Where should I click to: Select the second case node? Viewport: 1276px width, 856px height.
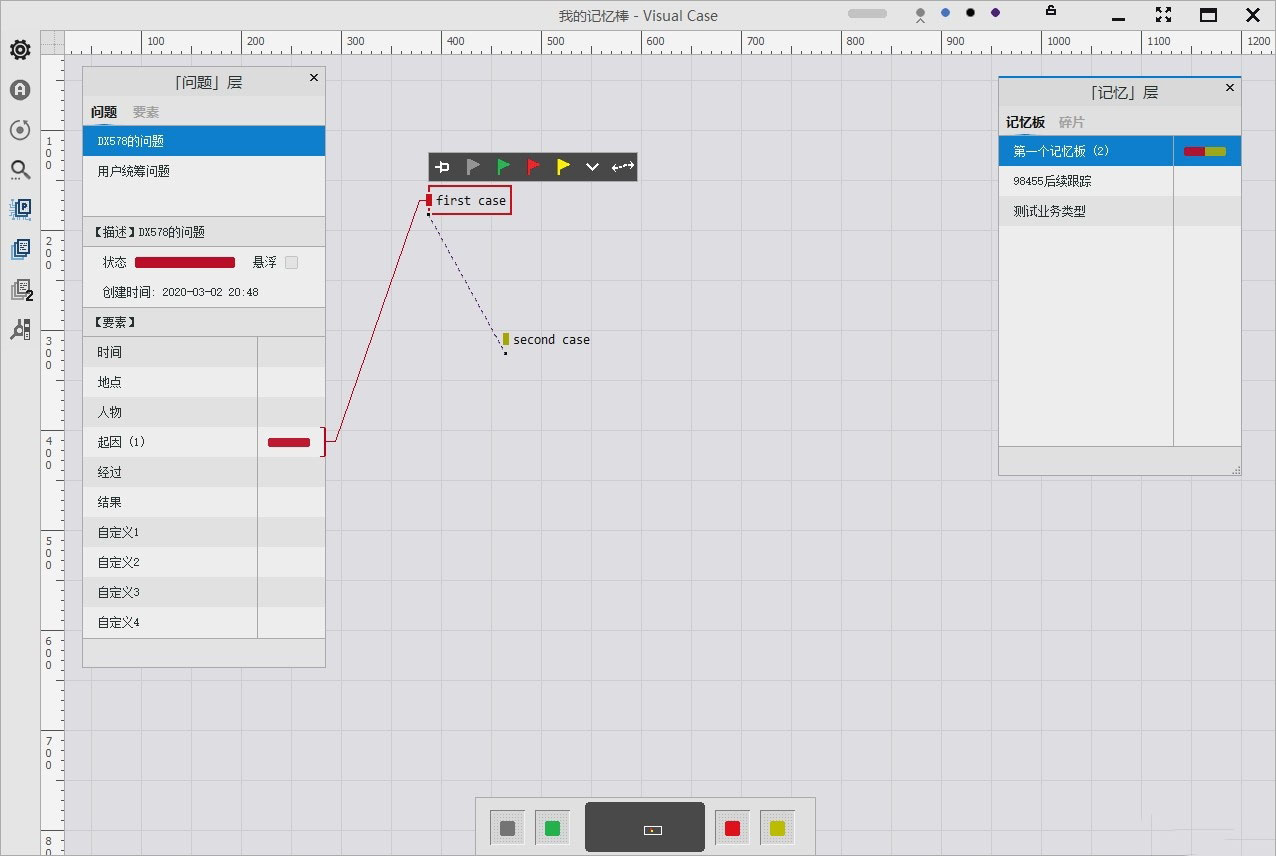[x=547, y=340]
